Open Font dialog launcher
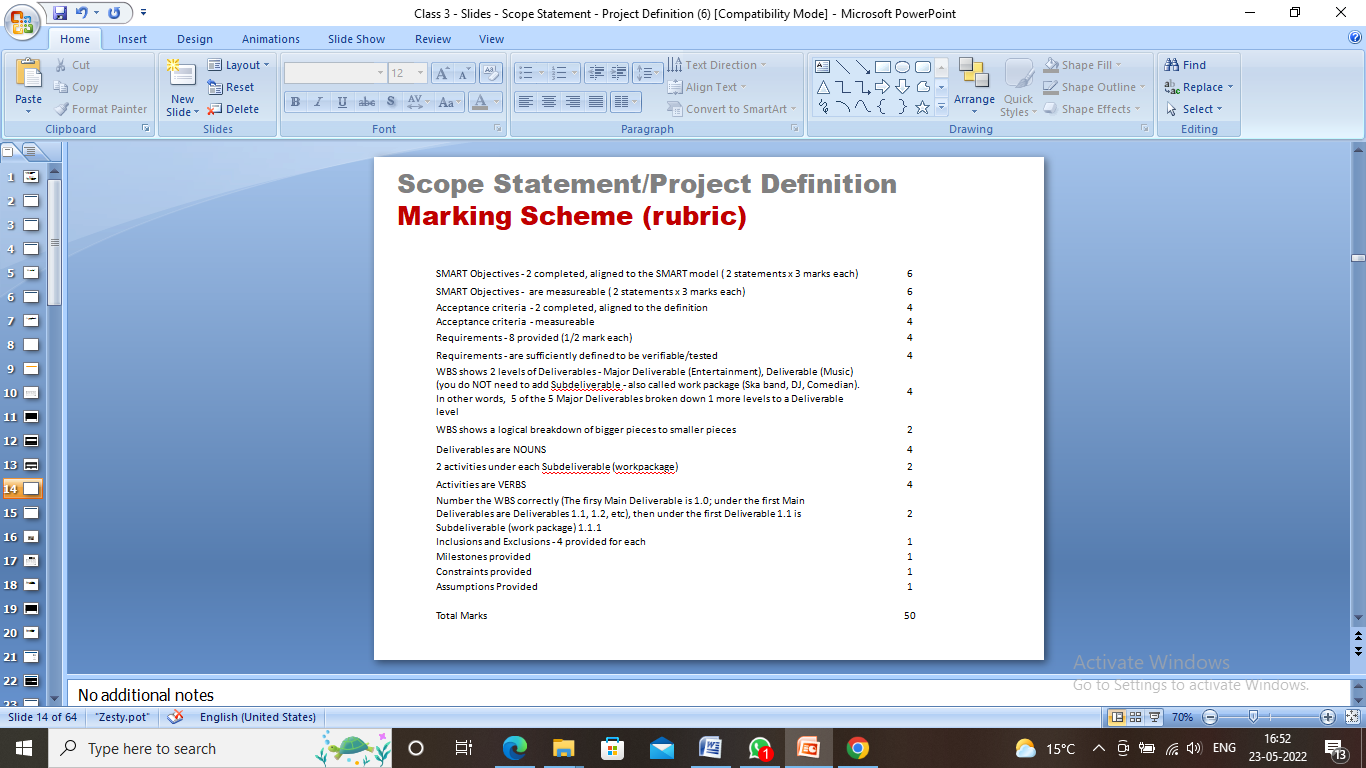 pyautogui.click(x=498, y=129)
